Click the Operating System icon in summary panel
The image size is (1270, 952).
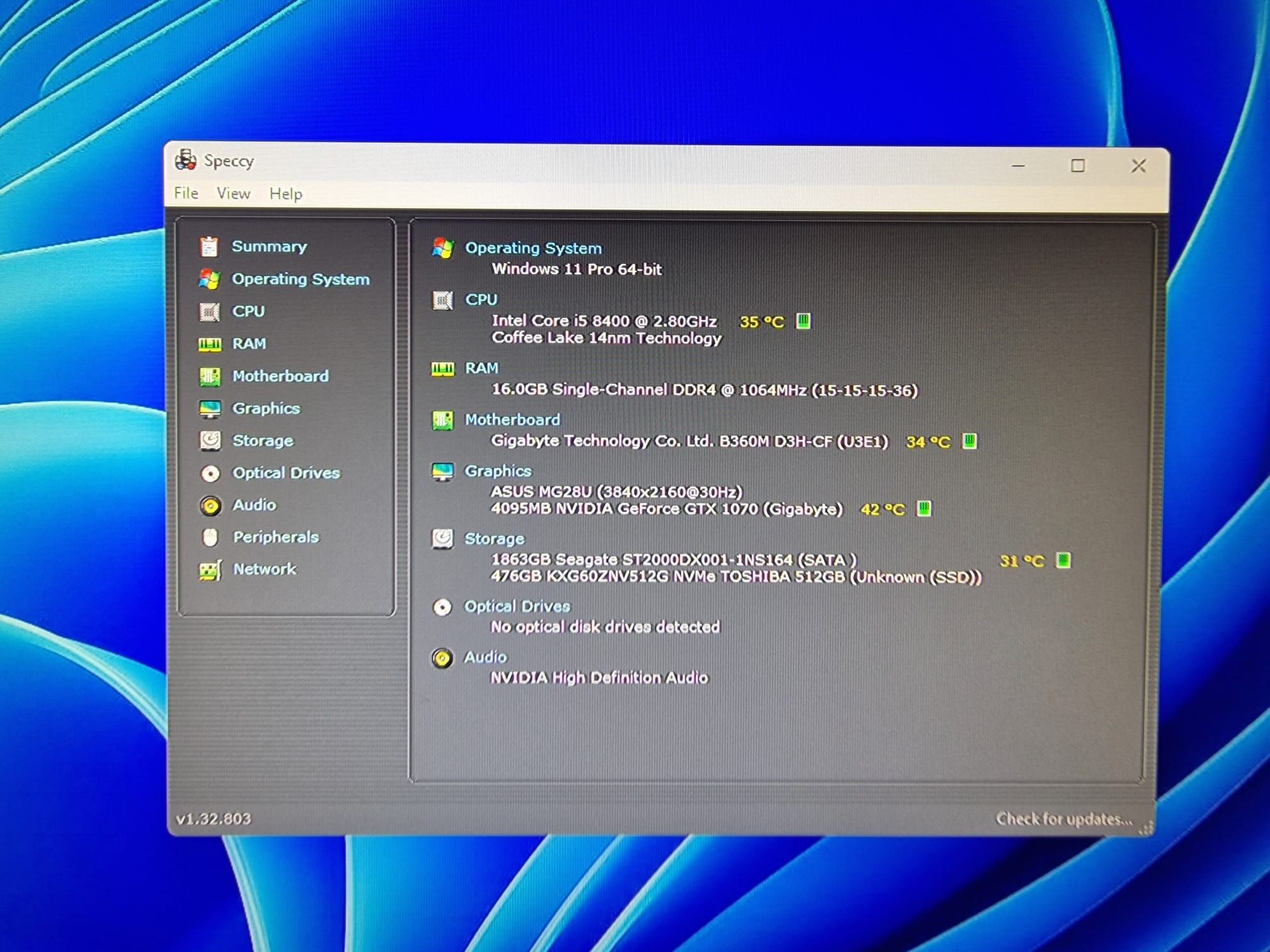tap(443, 248)
